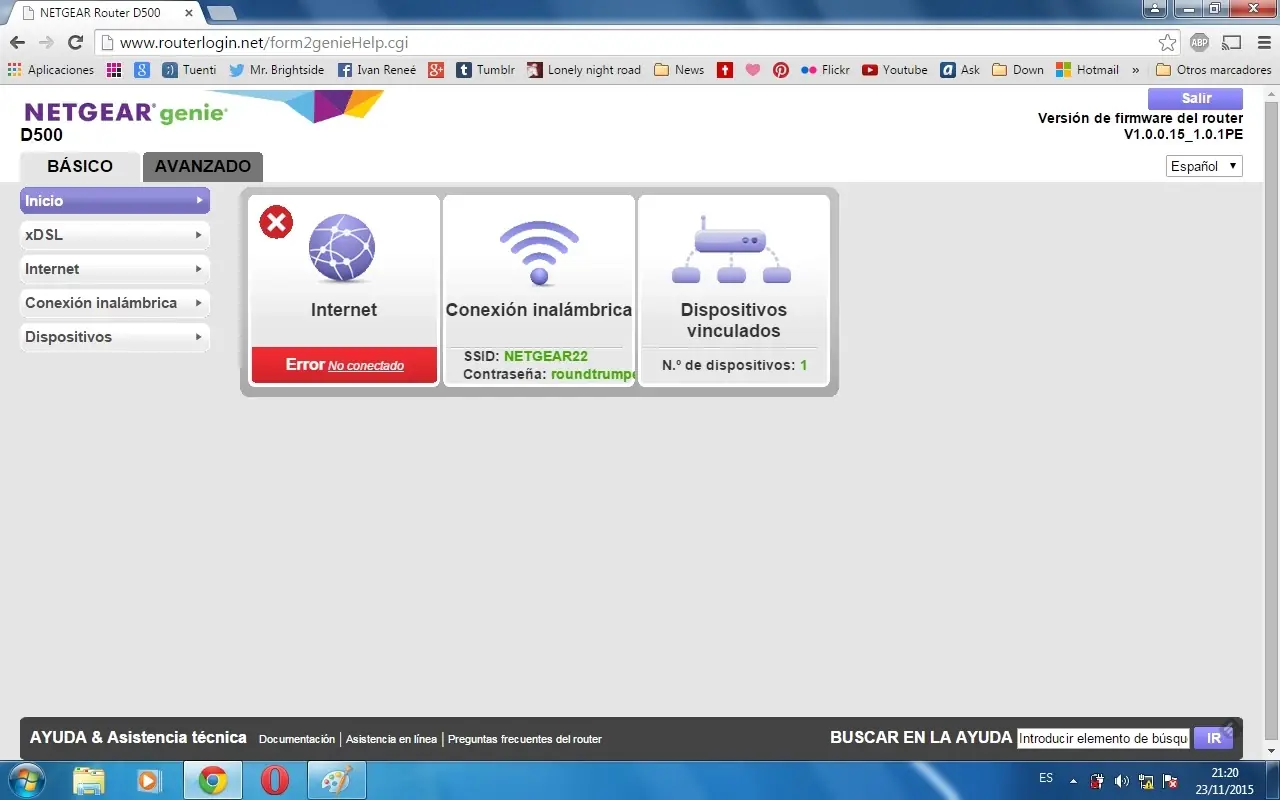1280x800 pixels.
Task: Open Preguntas frecuentes del router link
Action: click(525, 739)
